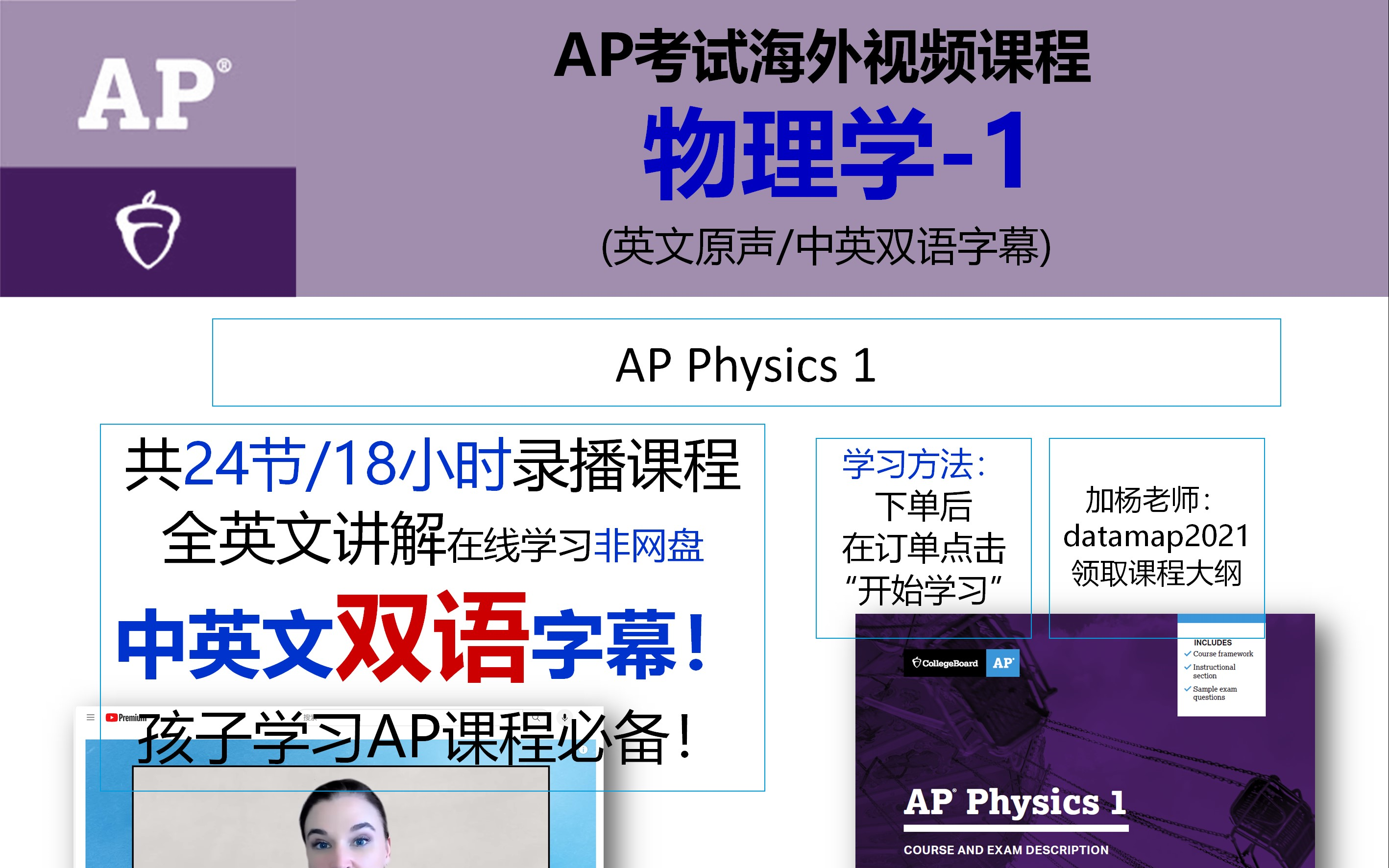Click the 'AP Physics 1' book cover title
This screenshot has width=1389, height=868.
pos(1015,802)
